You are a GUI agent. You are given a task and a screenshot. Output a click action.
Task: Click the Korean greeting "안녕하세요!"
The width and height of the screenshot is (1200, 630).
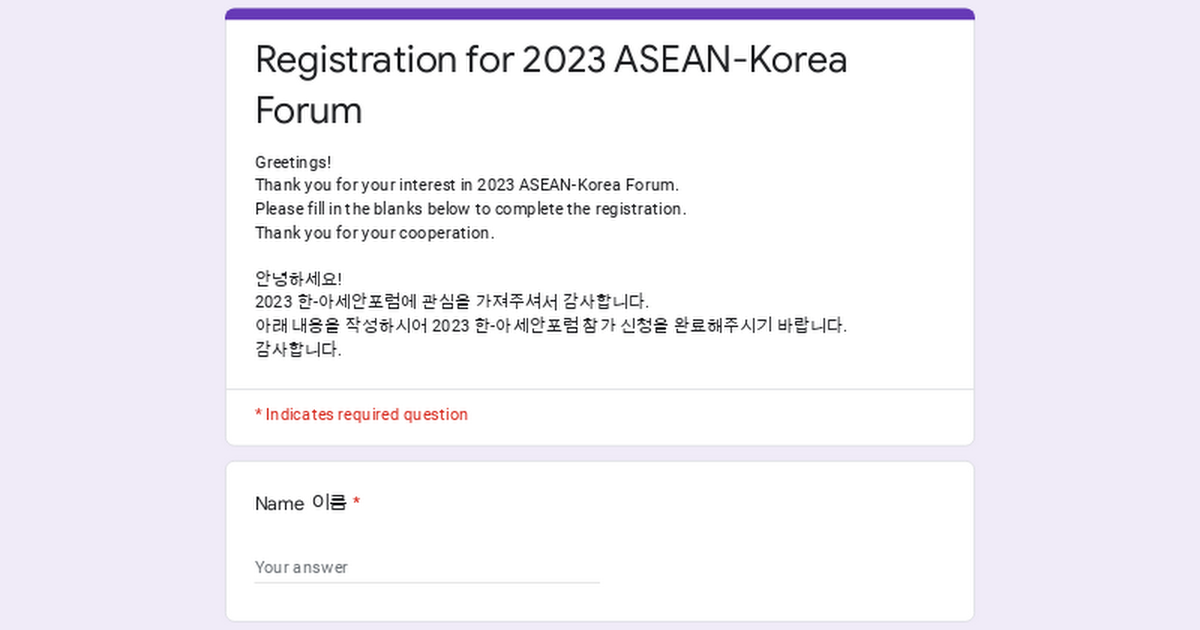pos(285,278)
